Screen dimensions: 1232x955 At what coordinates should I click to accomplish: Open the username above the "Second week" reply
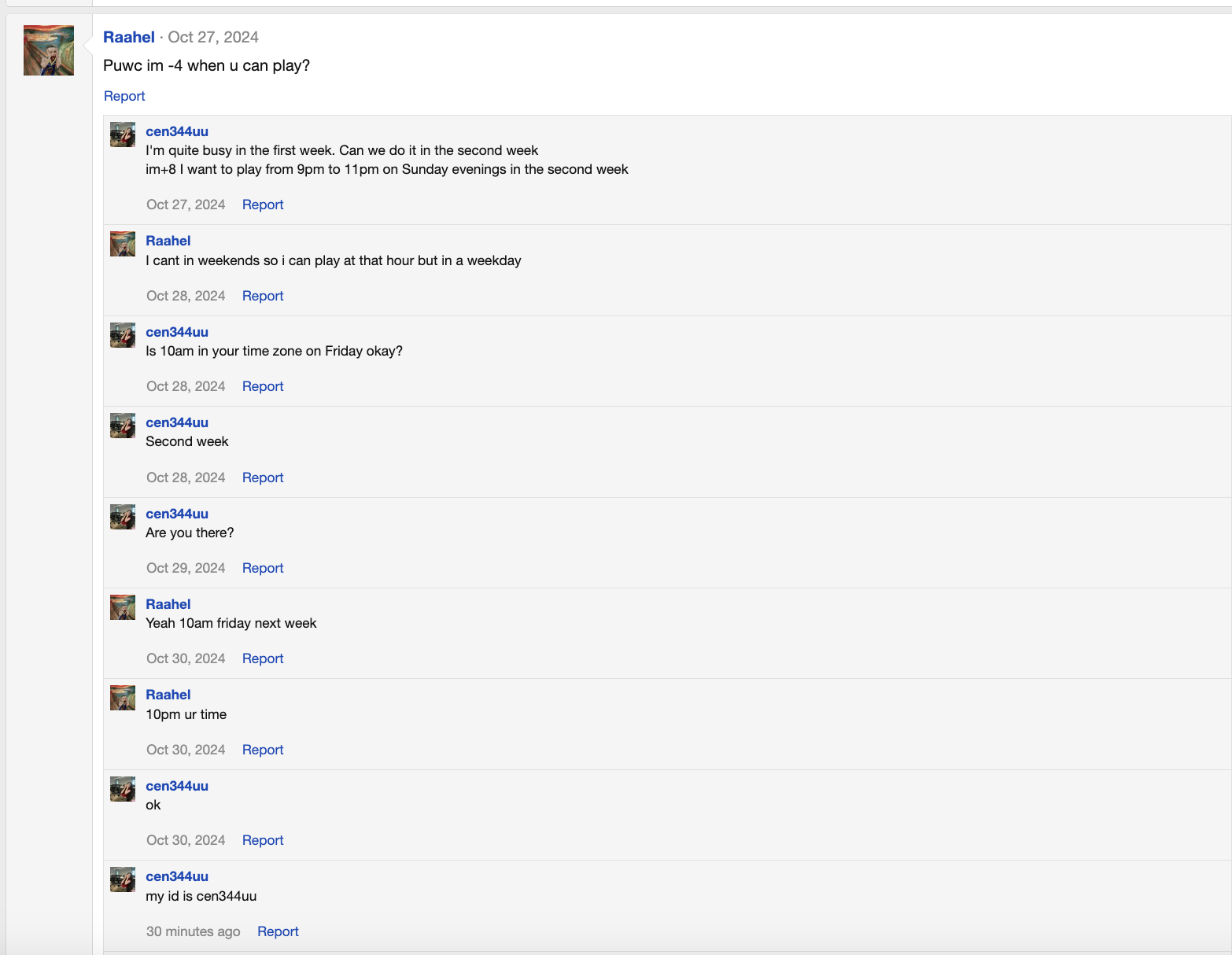[x=177, y=422]
